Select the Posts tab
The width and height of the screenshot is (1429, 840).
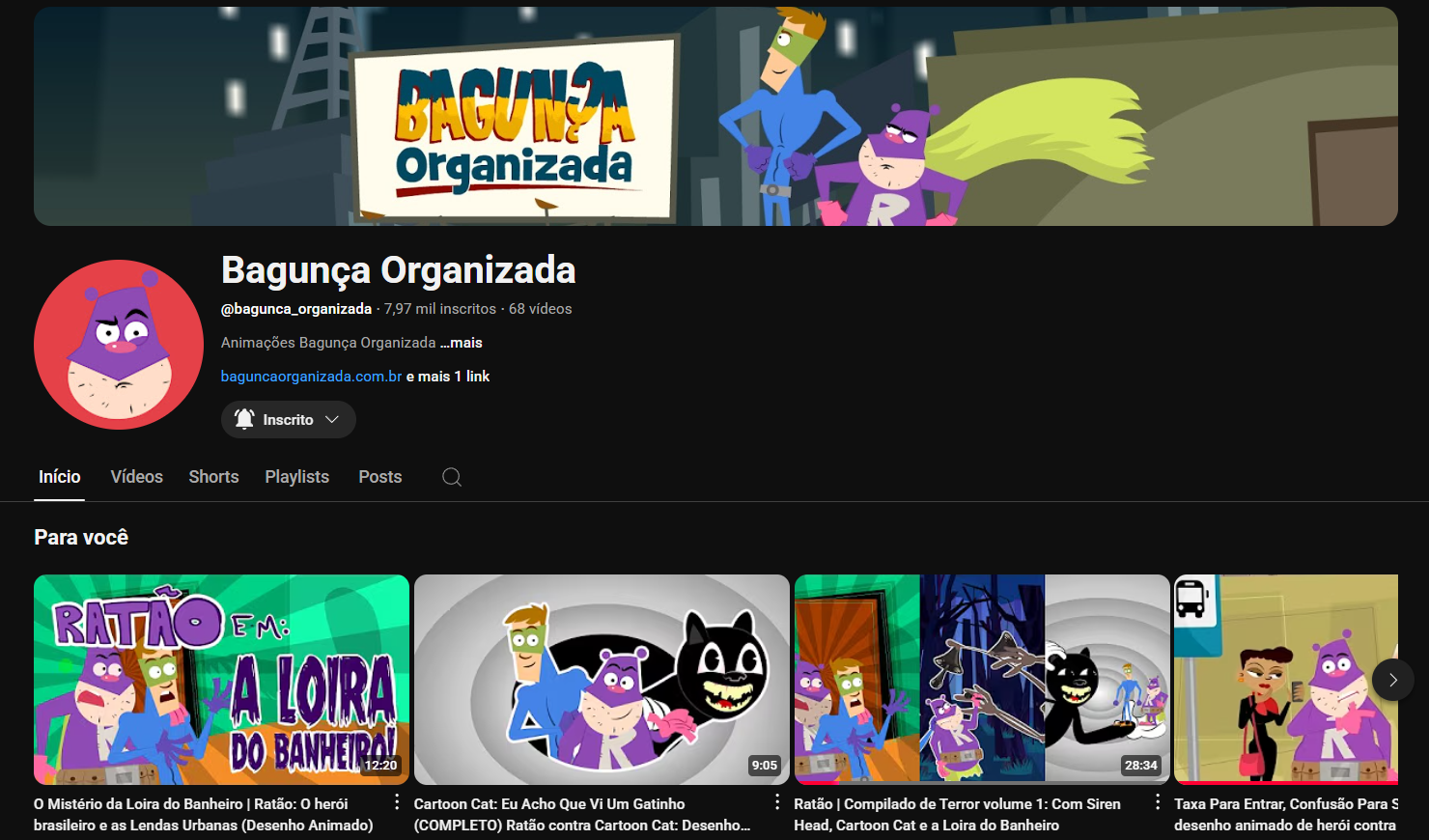click(x=379, y=477)
